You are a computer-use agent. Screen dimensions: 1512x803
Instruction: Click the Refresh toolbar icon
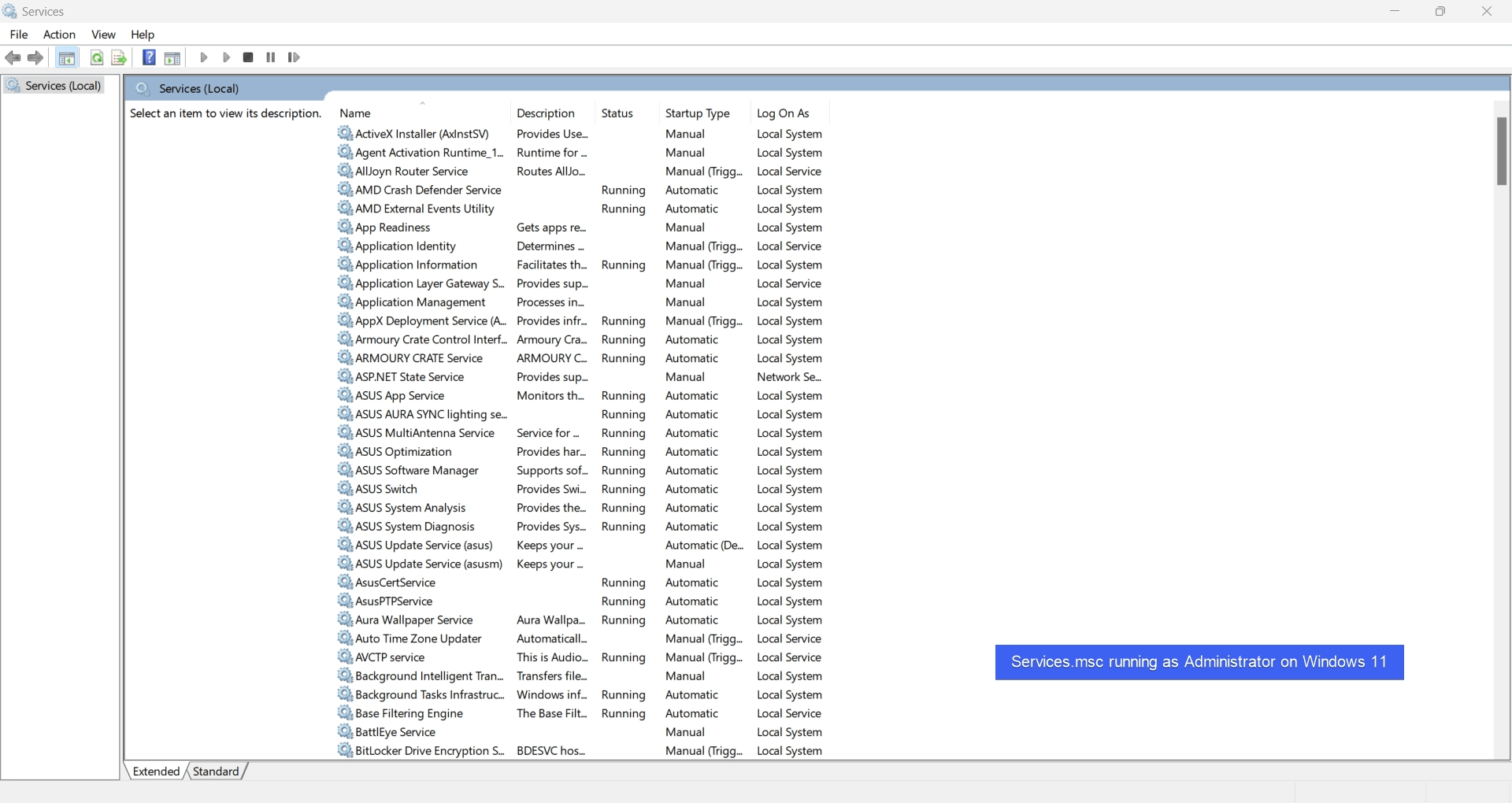(96, 57)
